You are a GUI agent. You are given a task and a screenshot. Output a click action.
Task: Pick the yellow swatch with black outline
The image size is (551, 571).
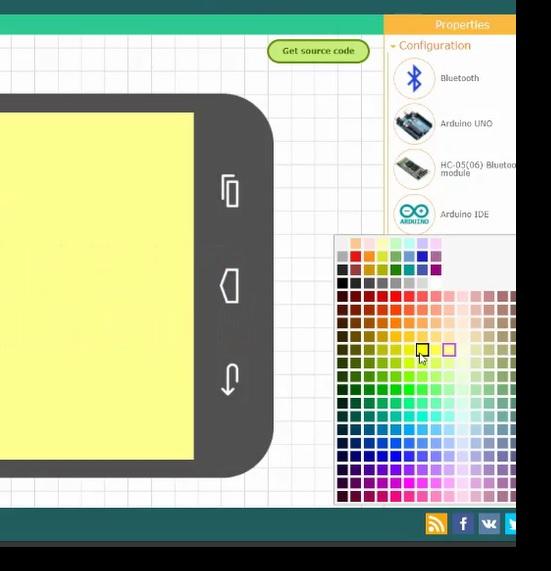(x=422, y=350)
